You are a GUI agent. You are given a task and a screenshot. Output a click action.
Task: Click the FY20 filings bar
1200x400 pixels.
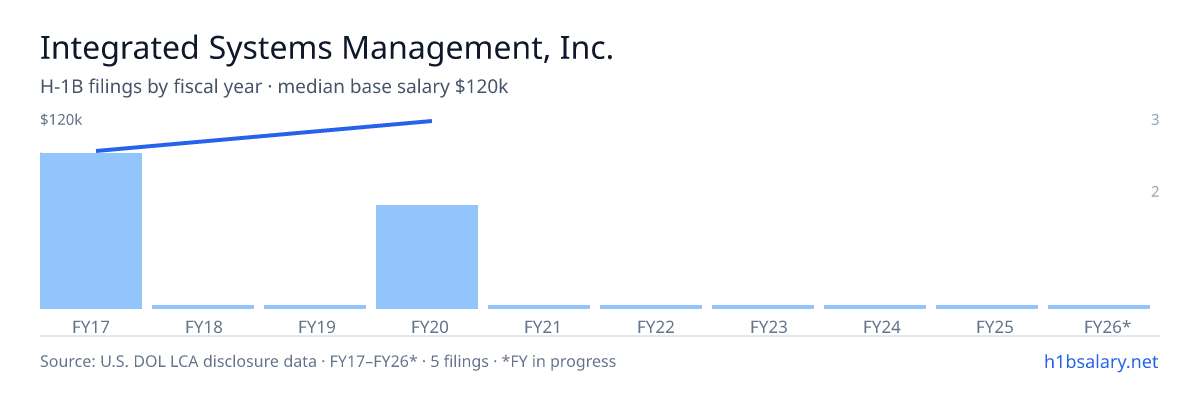point(427,257)
